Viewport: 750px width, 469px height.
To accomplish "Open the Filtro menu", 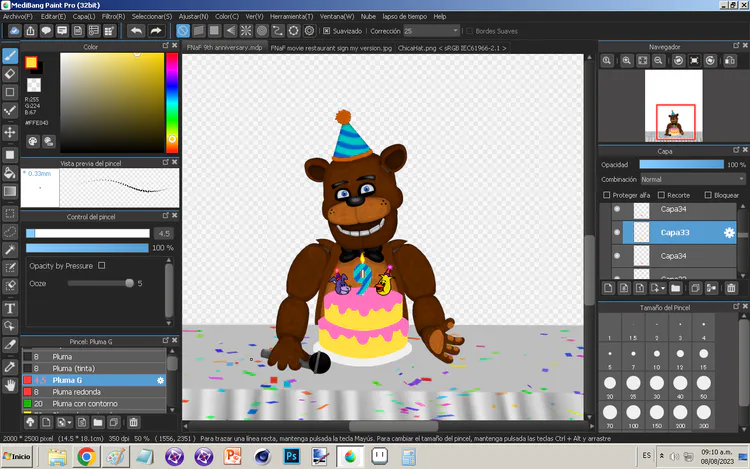I will tap(113, 16).
